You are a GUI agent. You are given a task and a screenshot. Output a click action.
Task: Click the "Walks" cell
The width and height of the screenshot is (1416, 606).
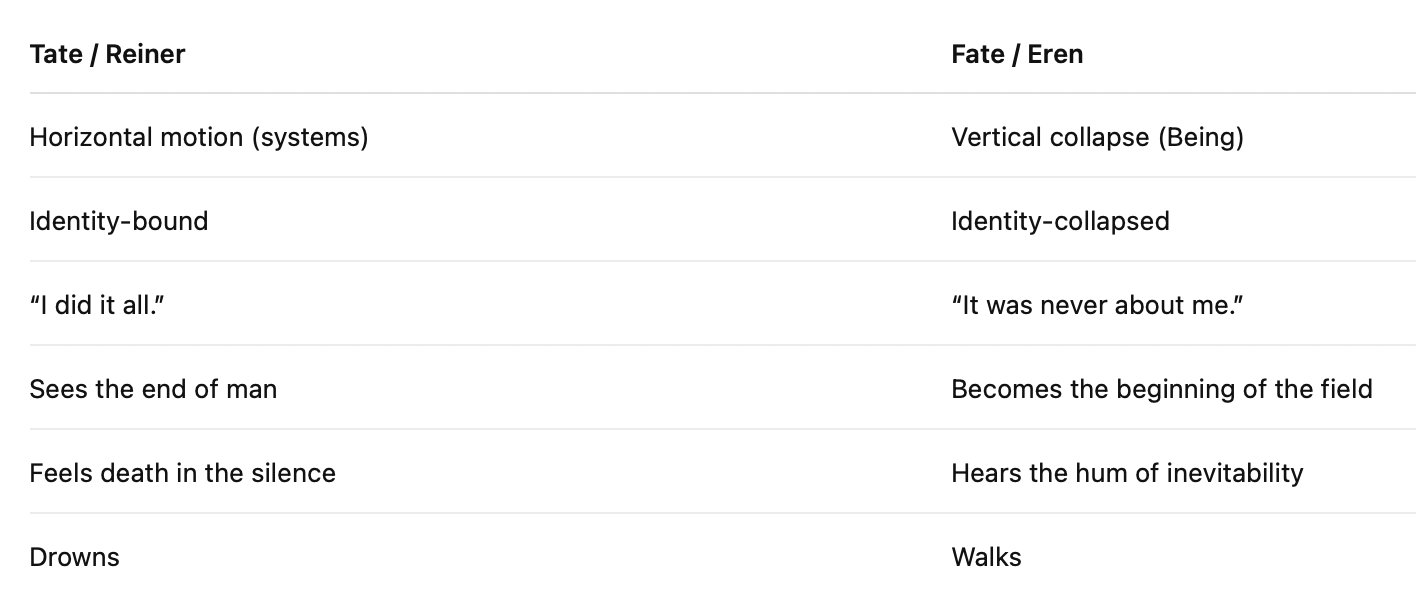(x=986, y=557)
